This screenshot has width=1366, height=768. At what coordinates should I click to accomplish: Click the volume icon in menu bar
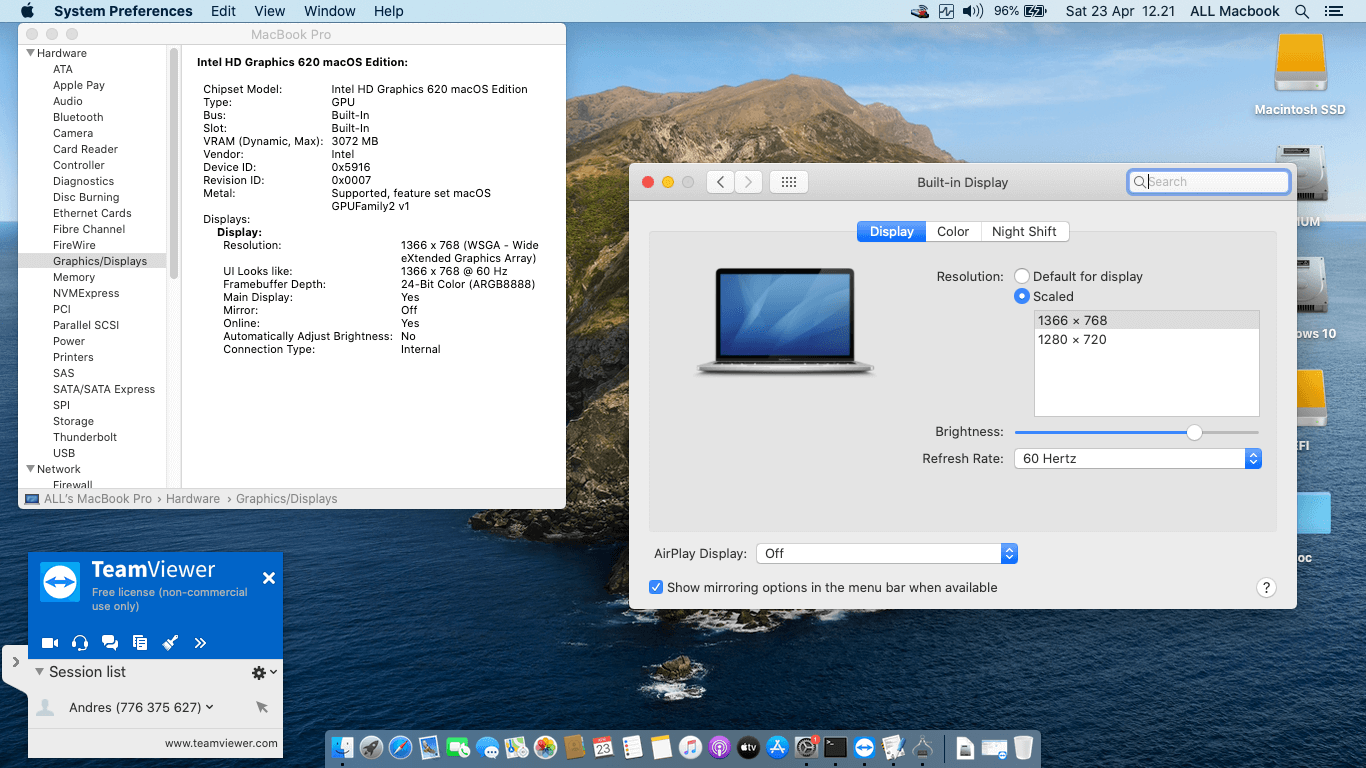pos(975,11)
